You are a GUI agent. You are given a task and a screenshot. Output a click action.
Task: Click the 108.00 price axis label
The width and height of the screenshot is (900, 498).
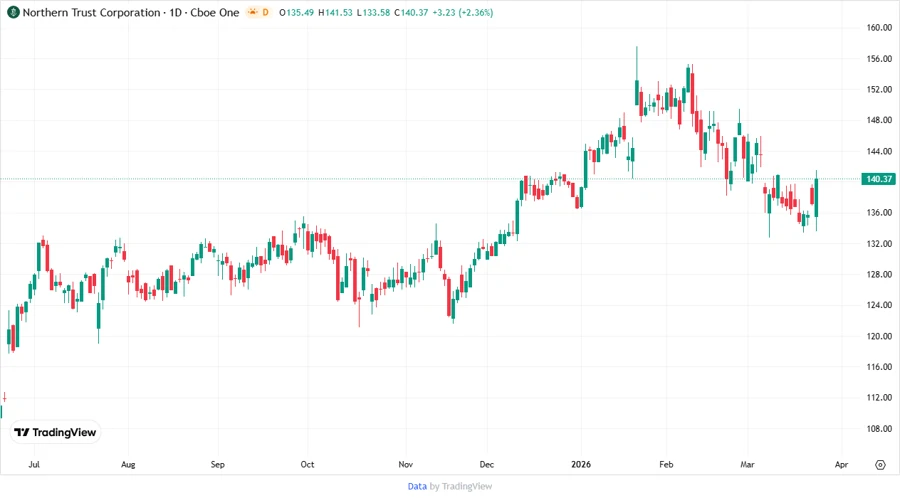pyautogui.click(x=879, y=429)
